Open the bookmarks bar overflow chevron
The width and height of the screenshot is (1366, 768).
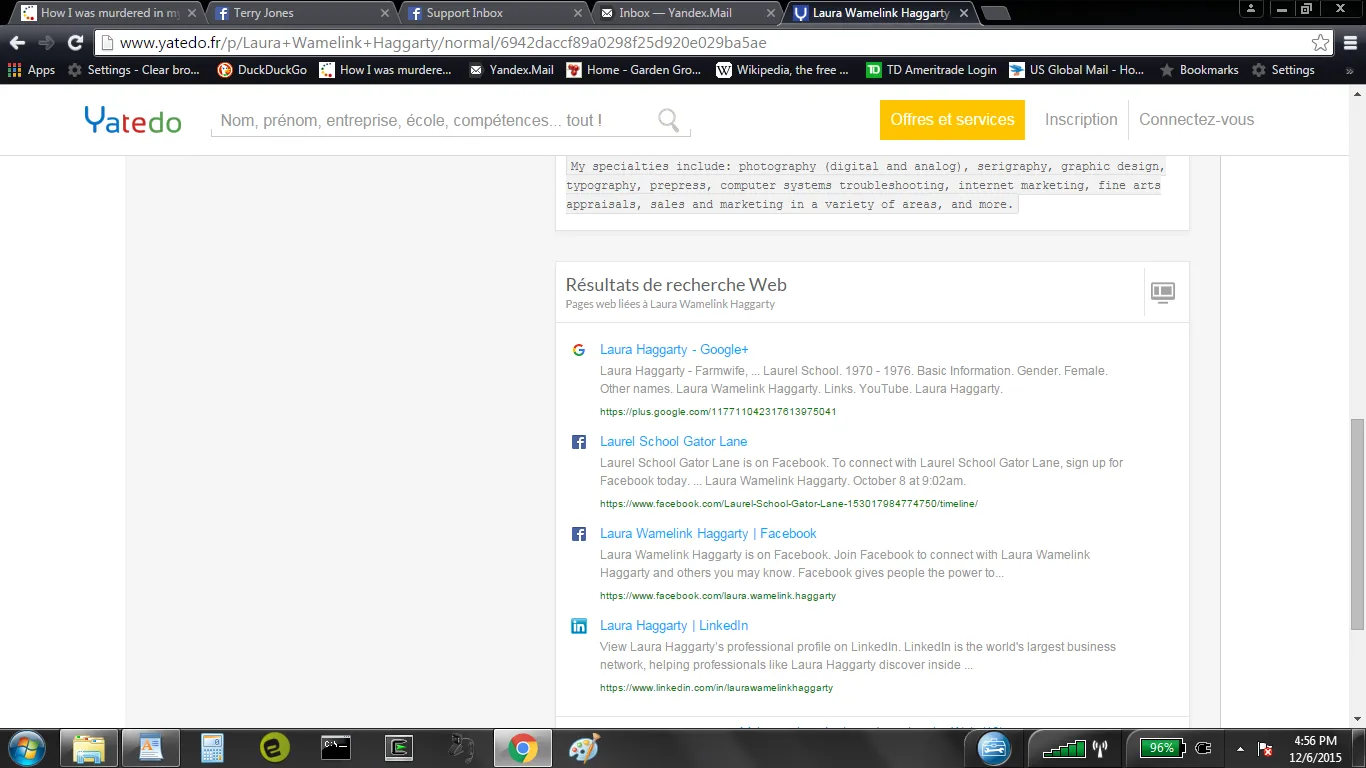pyautogui.click(x=1349, y=70)
